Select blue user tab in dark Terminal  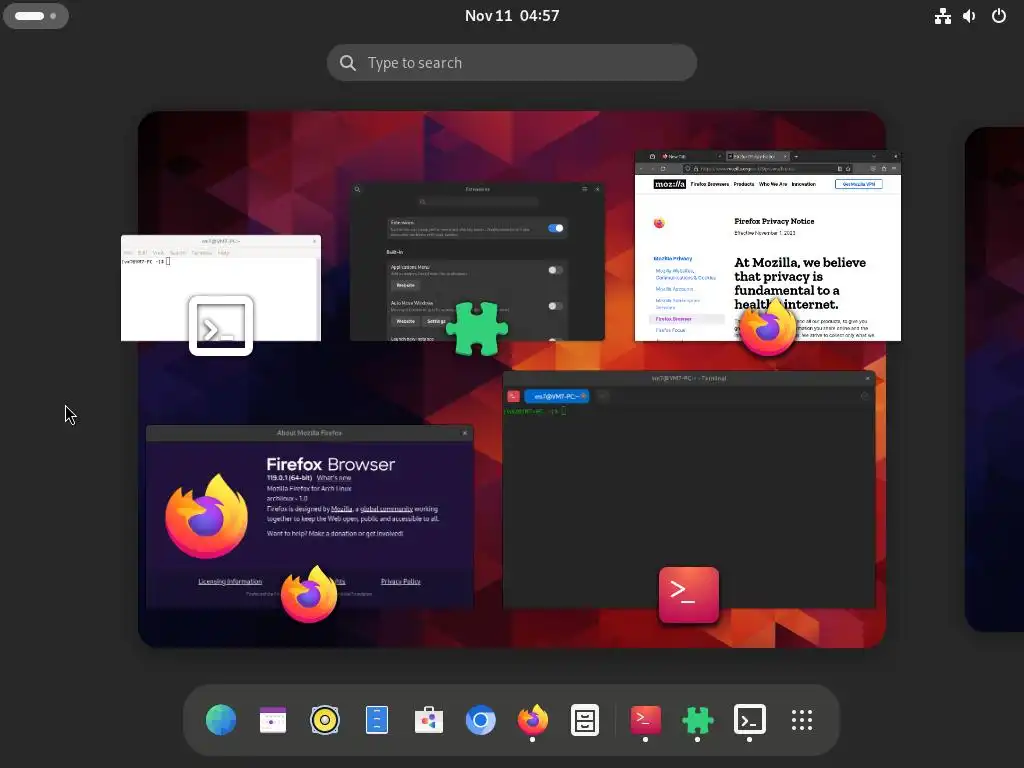point(556,396)
